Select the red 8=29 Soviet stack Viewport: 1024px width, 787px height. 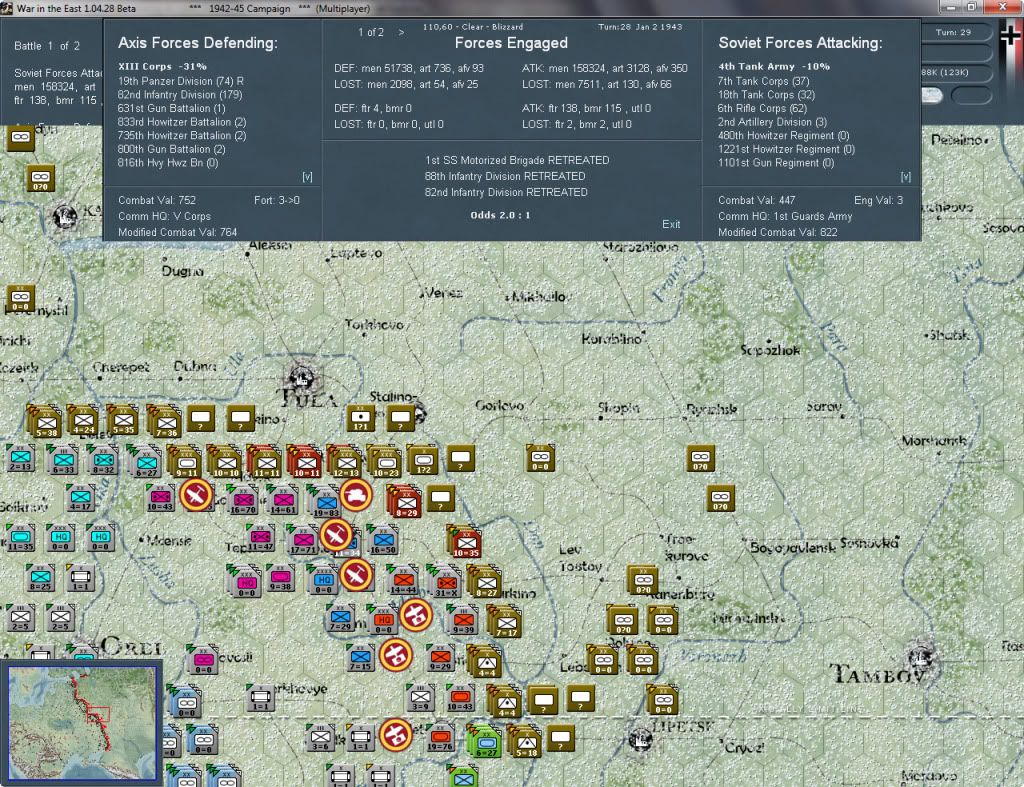(404, 501)
